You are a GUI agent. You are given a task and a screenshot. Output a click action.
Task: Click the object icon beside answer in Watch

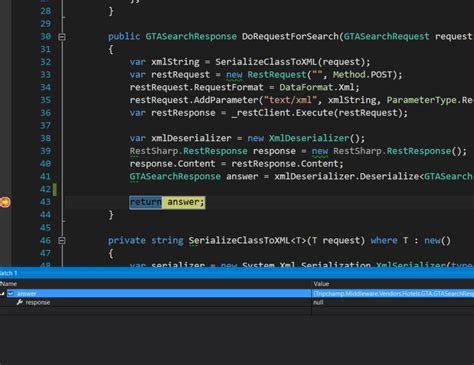tap(11, 294)
